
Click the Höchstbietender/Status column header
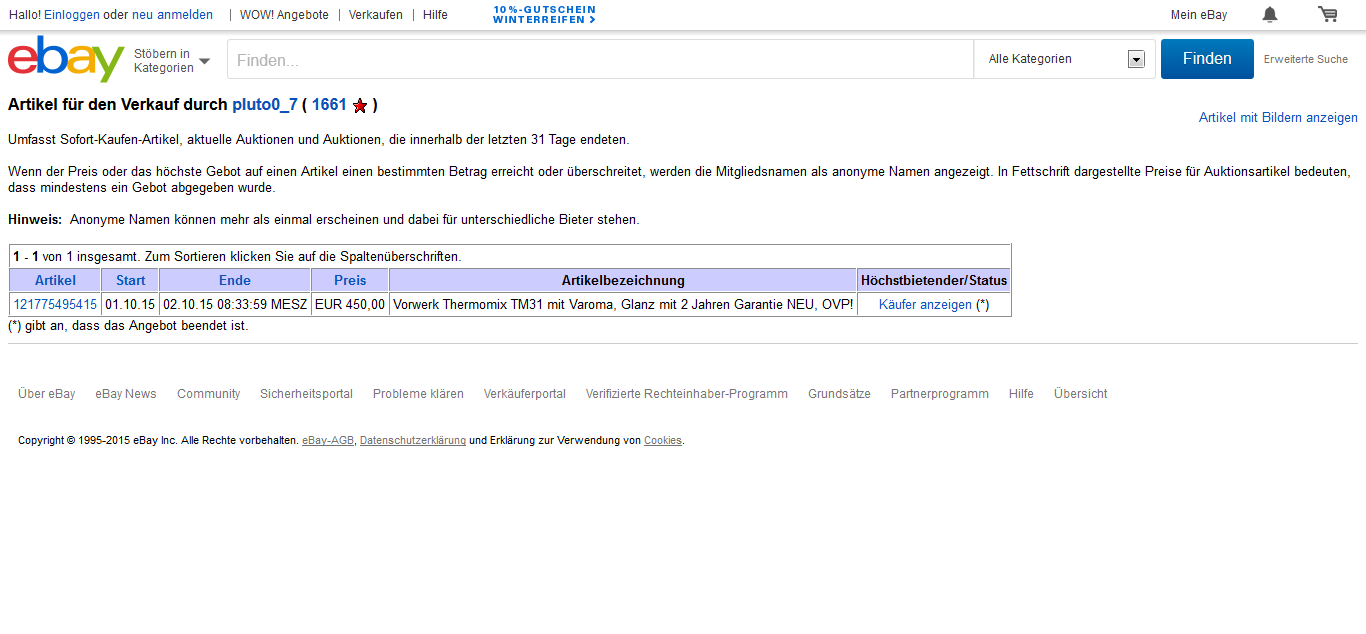tap(934, 280)
